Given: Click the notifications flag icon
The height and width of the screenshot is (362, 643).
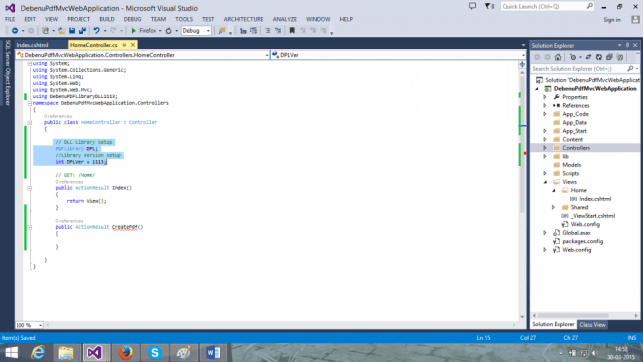Looking at the screenshot, I should pos(488,6).
